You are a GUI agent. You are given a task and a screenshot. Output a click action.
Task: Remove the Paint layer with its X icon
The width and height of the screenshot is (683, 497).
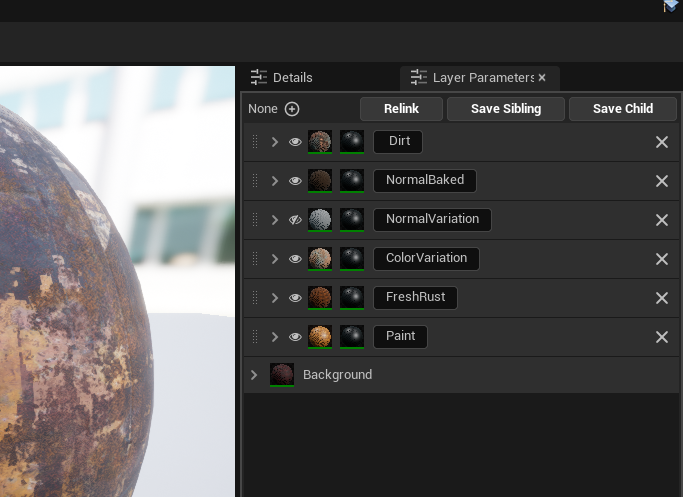point(662,337)
